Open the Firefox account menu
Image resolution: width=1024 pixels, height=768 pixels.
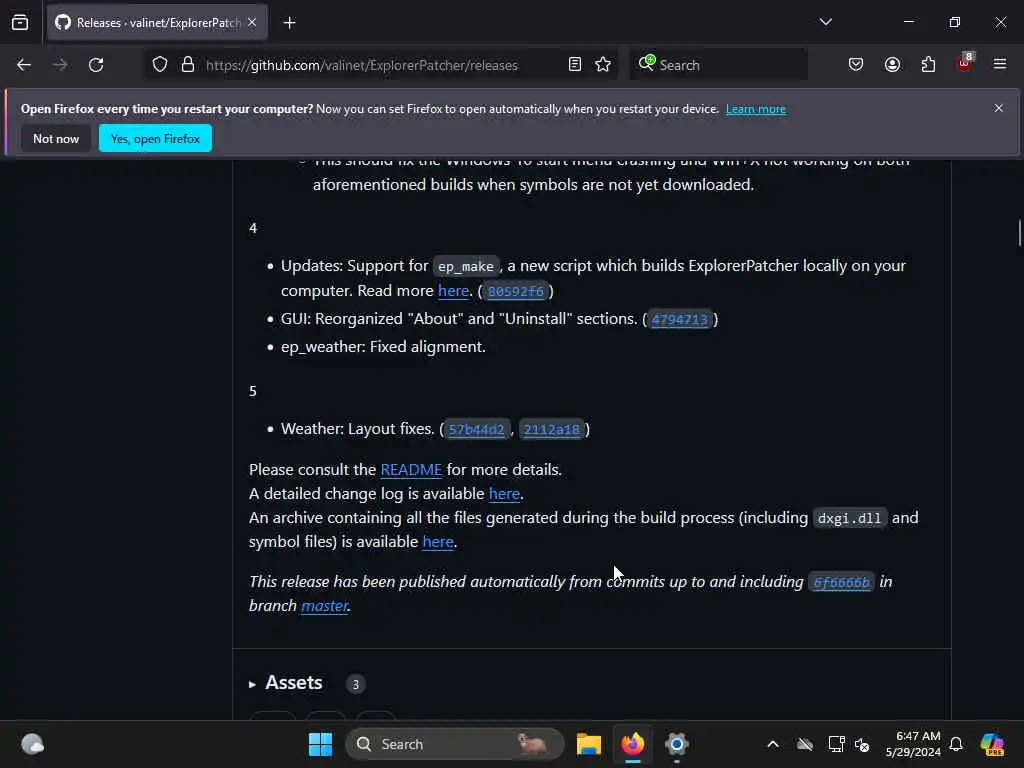pos(892,65)
